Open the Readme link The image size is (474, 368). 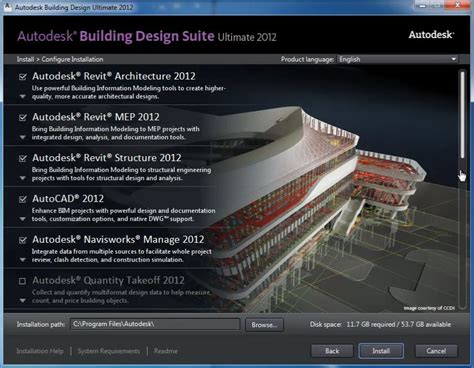coord(166,351)
